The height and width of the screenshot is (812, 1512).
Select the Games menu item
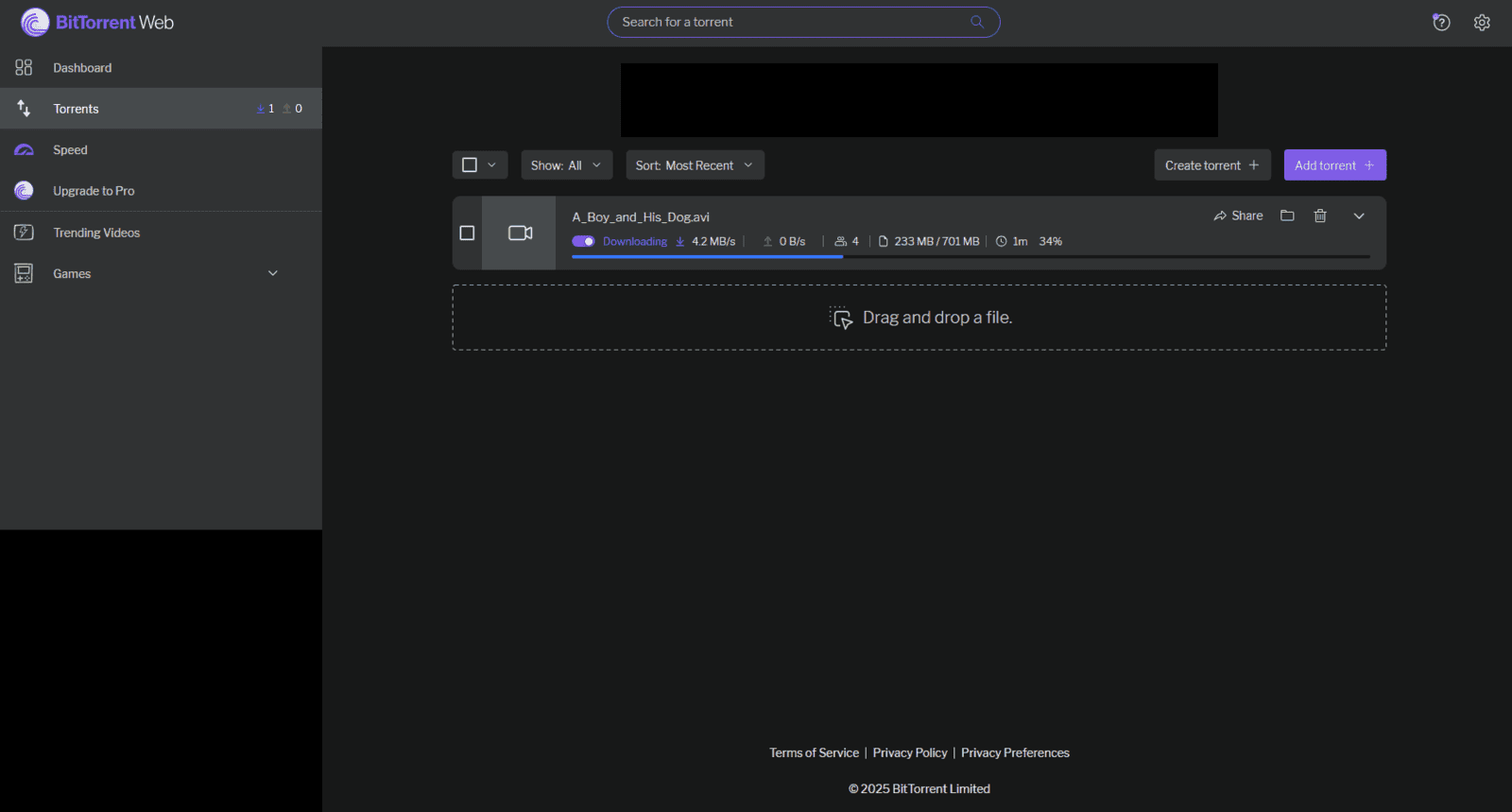click(161, 273)
